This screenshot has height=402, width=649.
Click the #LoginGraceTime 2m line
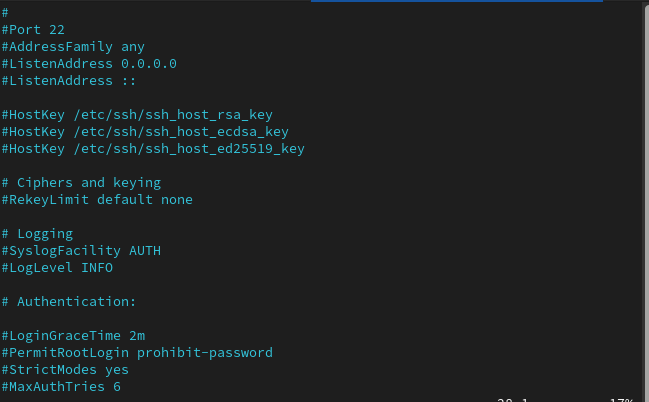[73, 335]
